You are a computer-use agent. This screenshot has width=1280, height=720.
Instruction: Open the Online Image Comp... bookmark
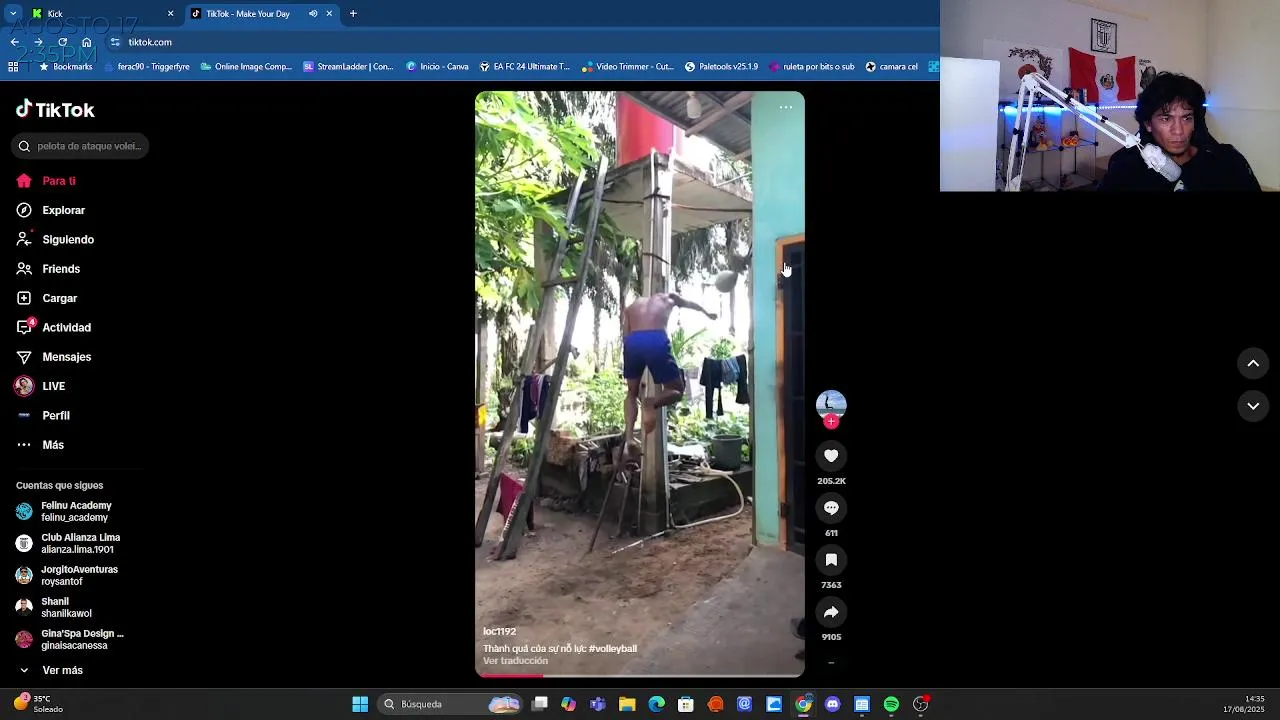tap(246, 67)
